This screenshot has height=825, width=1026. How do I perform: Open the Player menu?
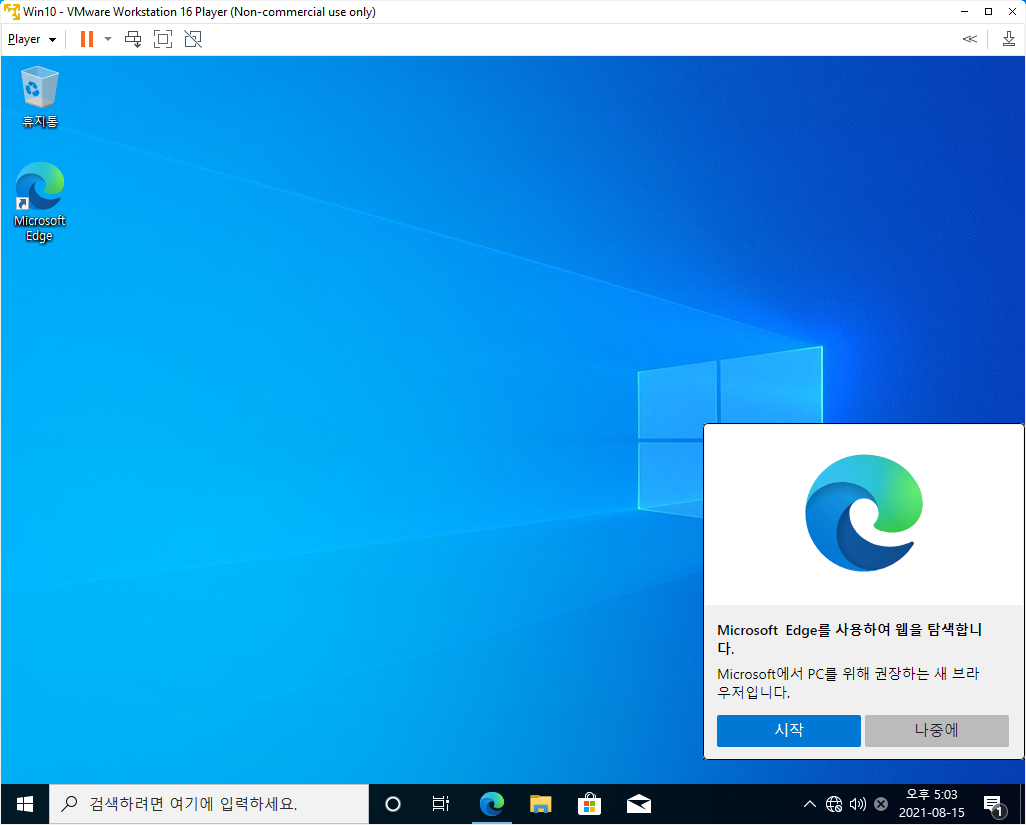[31, 39]
